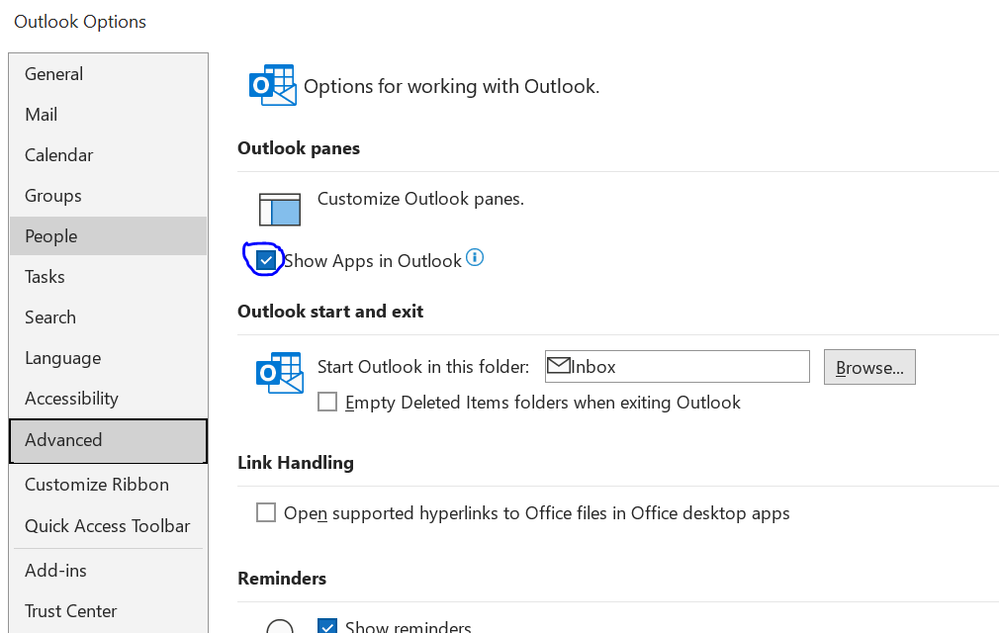Enable Empty Deleted Items folders when exiting

pos(327,402)
